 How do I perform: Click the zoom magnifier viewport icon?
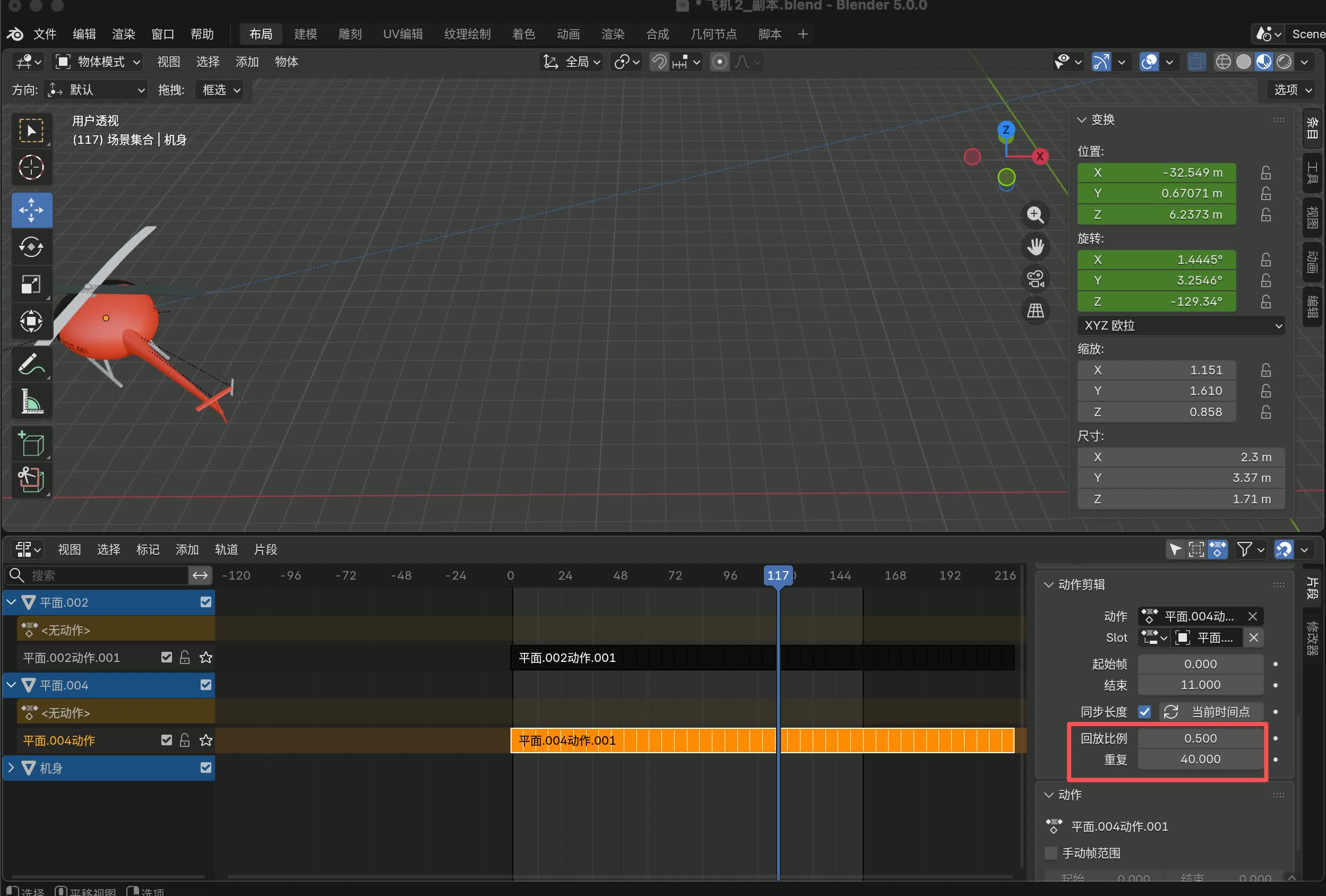coord(1035,214)
